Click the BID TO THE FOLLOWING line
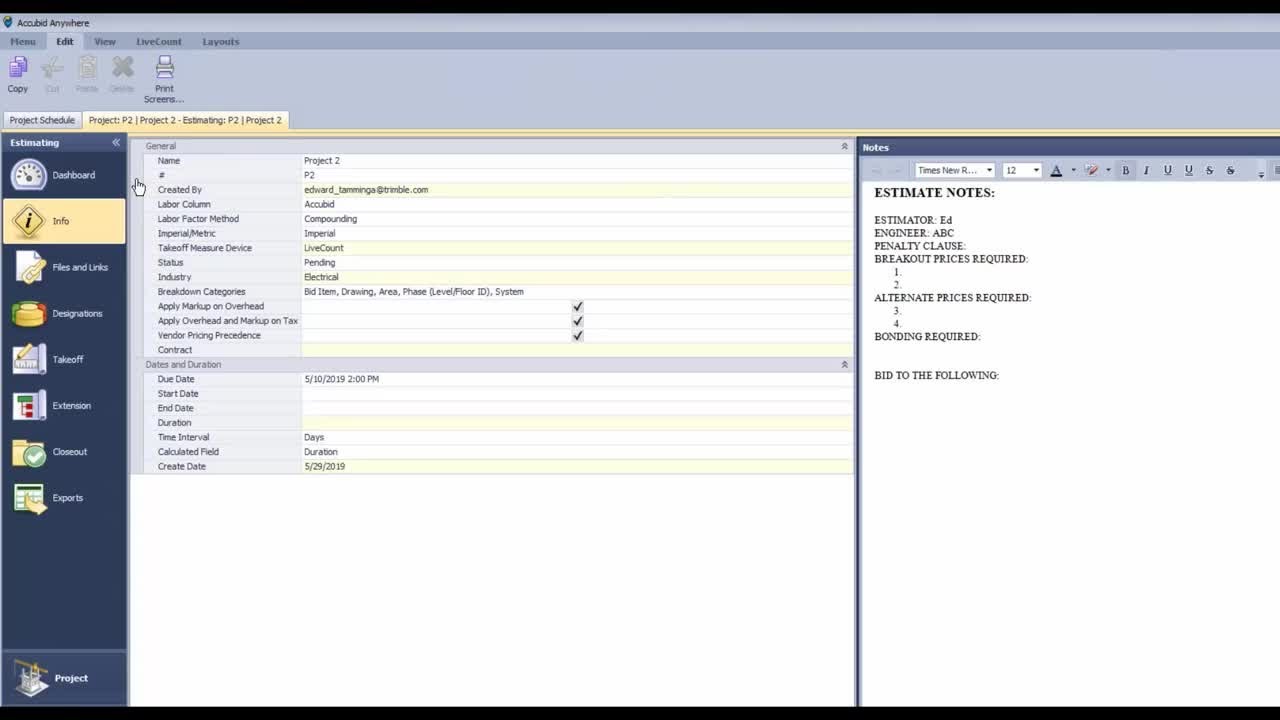 point(936,376)
